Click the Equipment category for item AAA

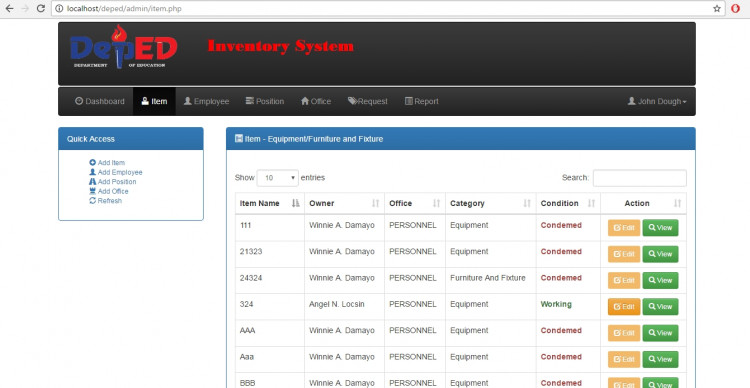(469, 331)
